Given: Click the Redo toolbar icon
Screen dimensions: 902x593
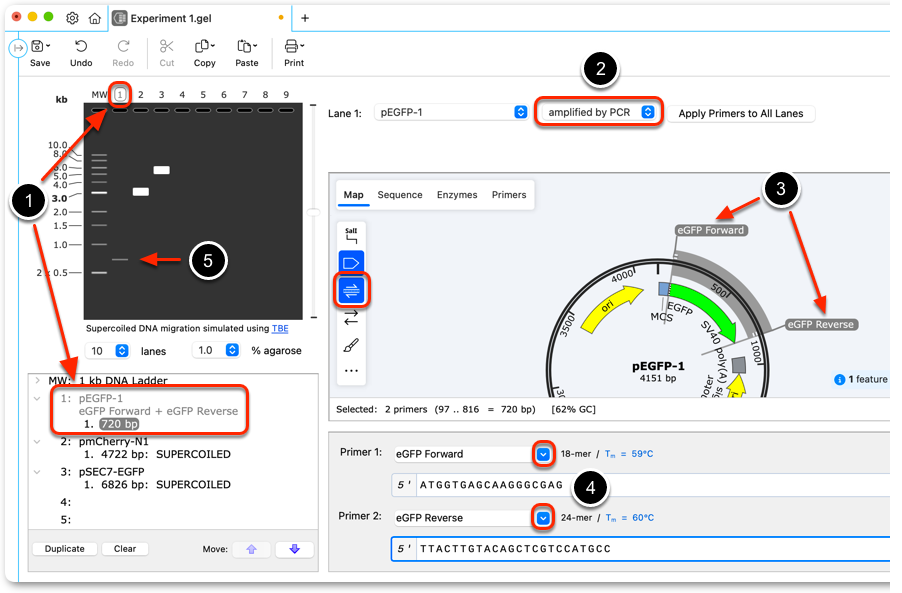Looking at the screenshot, I should [123, 47].
